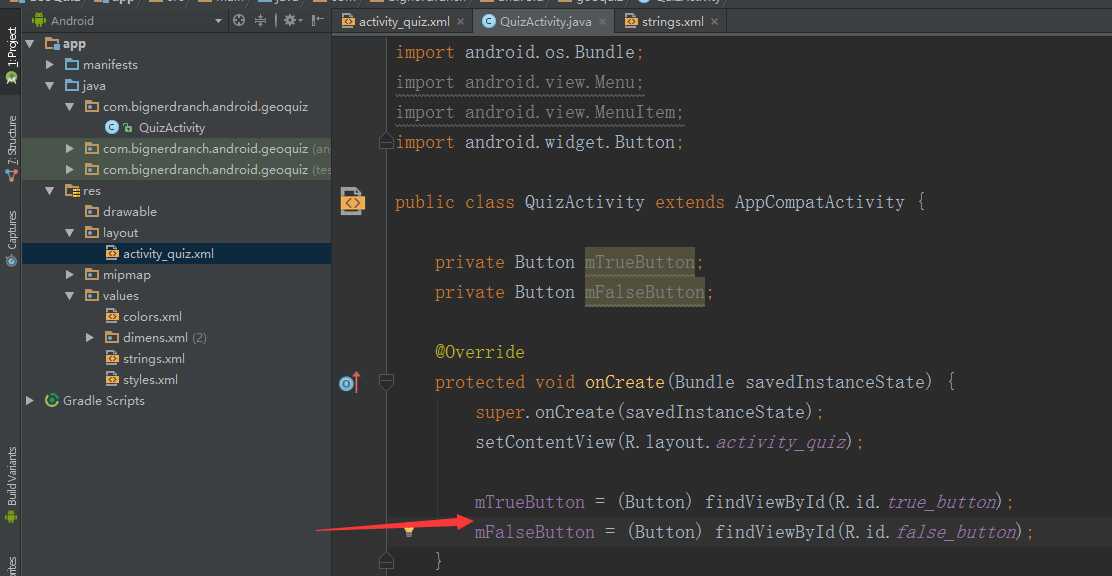1112x576 pixels.
Task: Select the mipmap folder
Action: pyautogui.click(x=177, y=275)
